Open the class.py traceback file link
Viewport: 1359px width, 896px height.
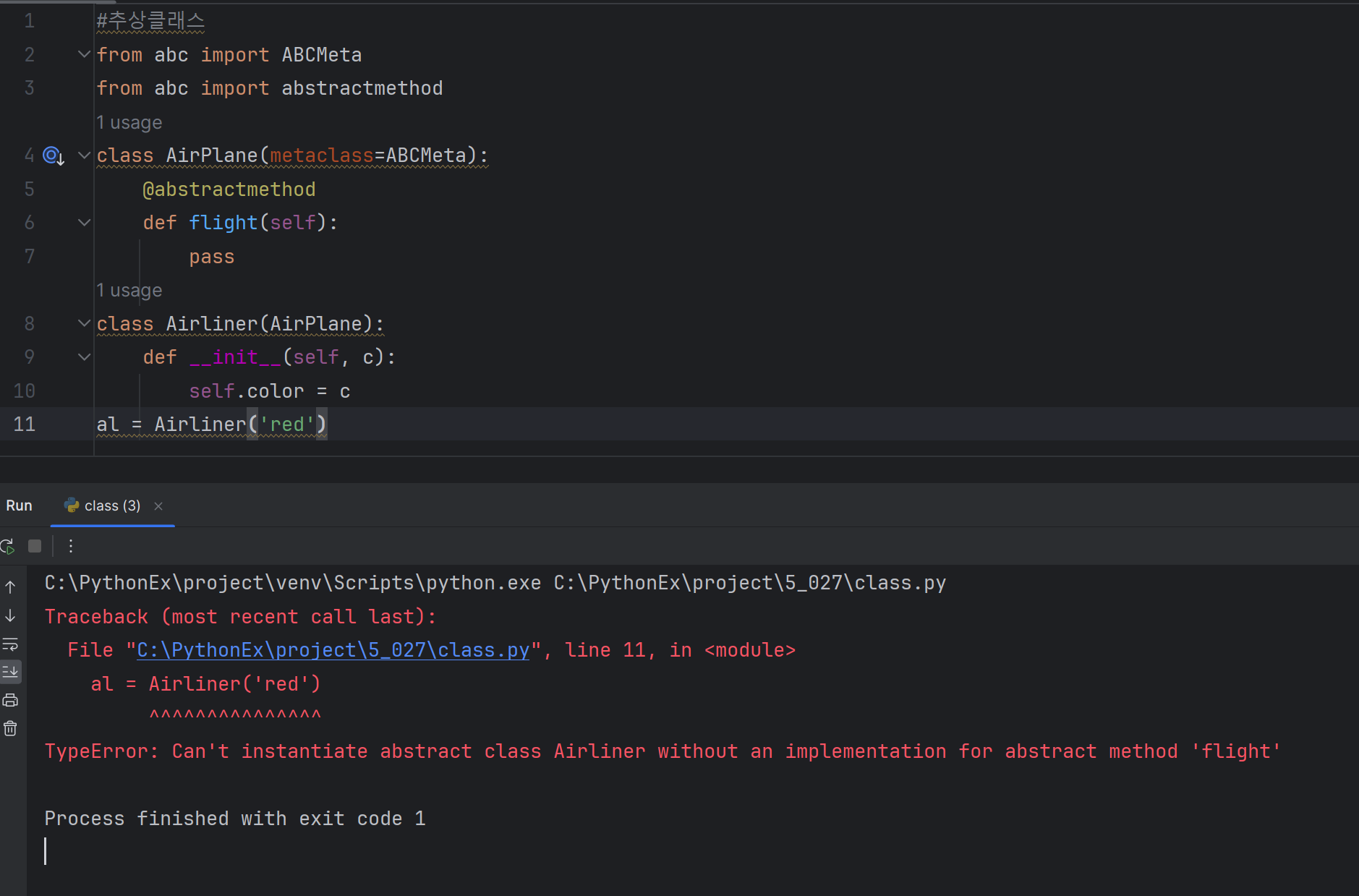click(x=333, y=650)
